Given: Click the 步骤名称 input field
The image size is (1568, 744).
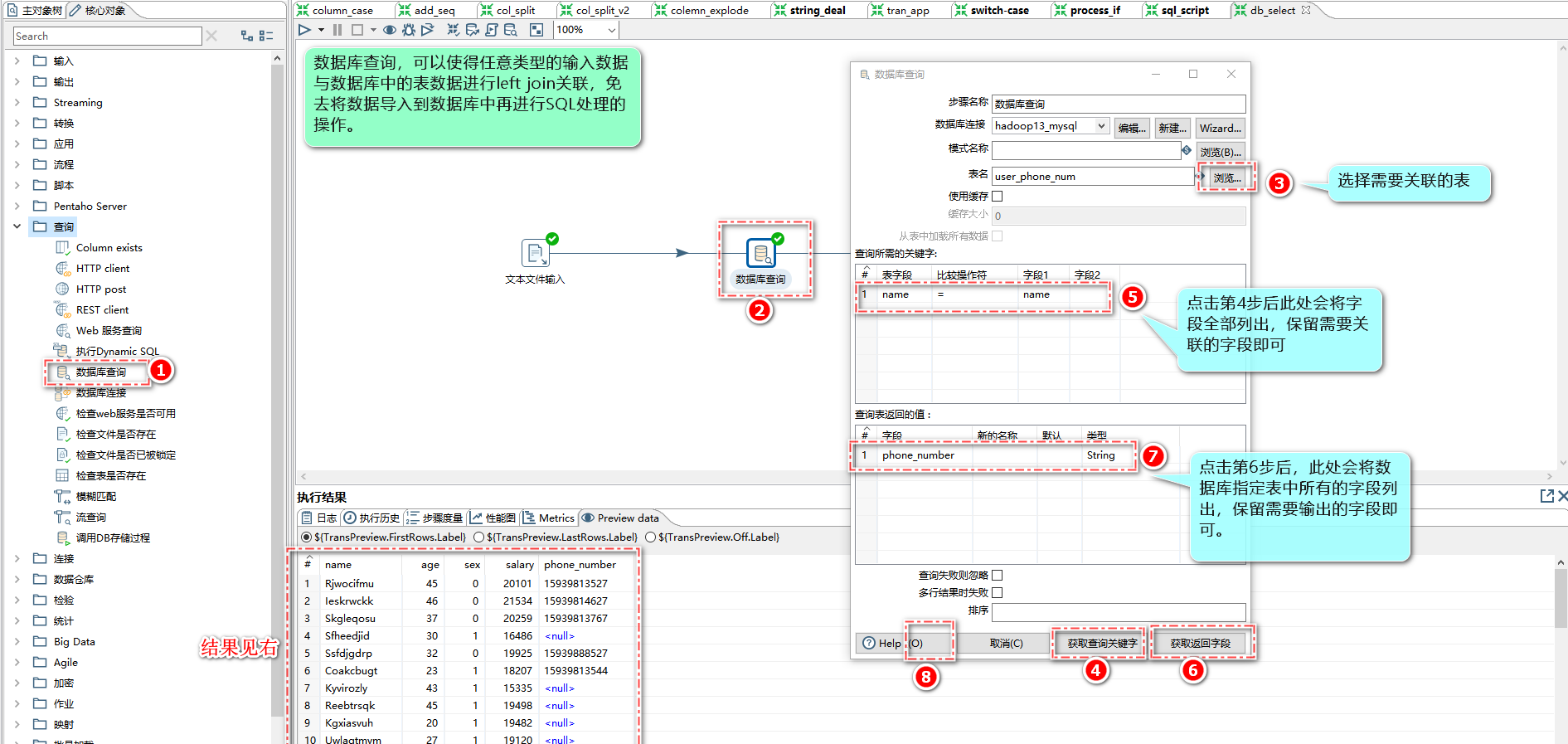Looking at the screenshot, I should click(x=1119, y=104).
